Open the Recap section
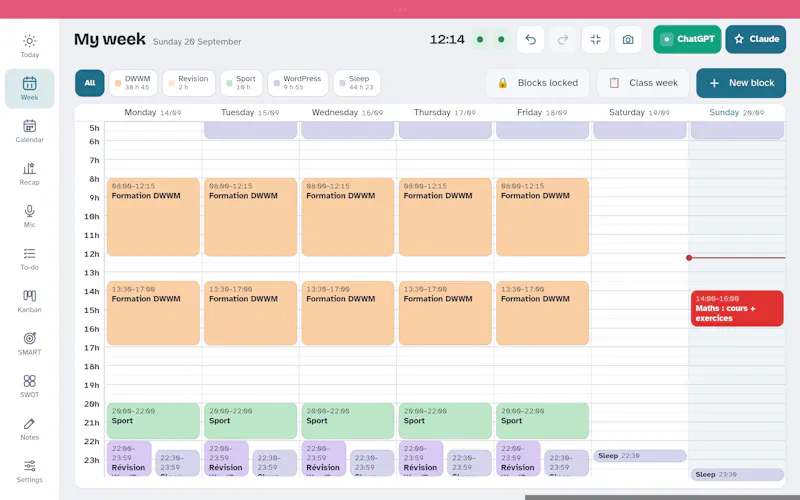 pos(30,173)
